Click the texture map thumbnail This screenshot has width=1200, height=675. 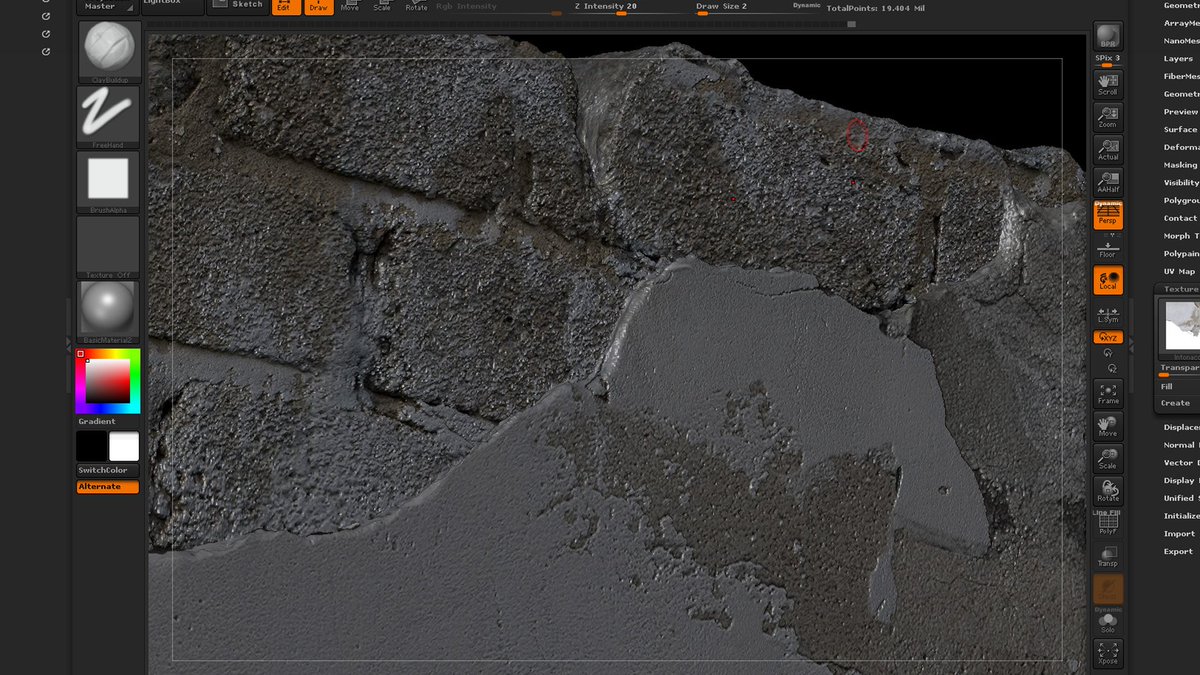(x=1181, y=327)
